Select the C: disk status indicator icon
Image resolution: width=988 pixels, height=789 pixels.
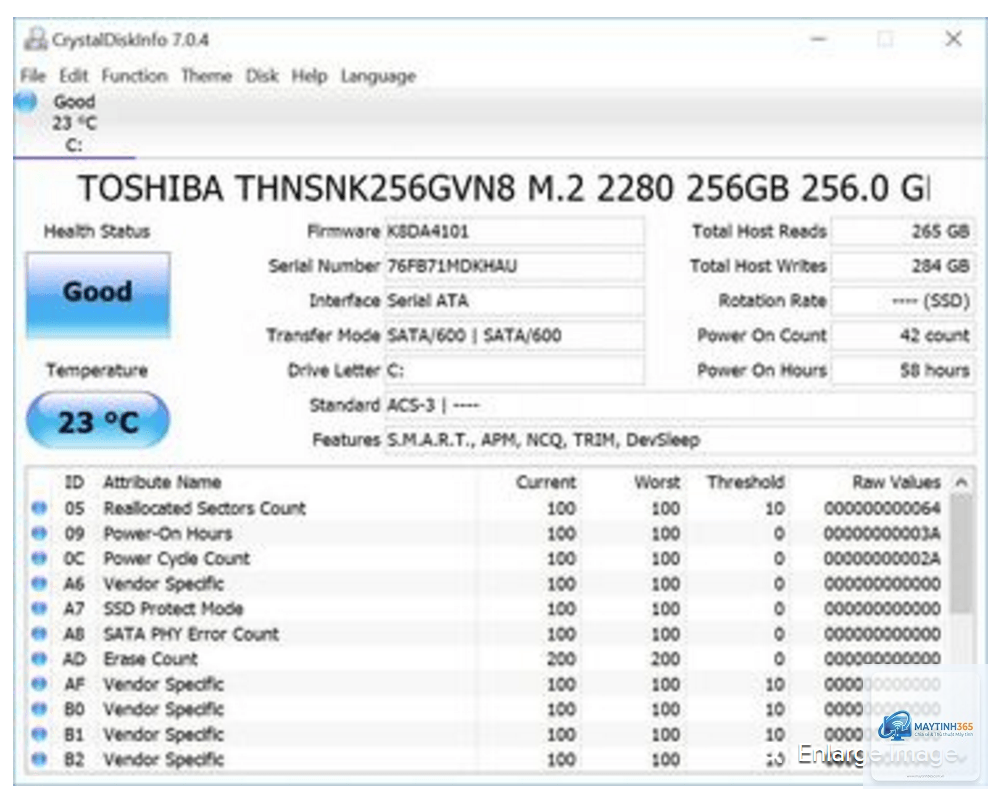(x=26, y=101)
